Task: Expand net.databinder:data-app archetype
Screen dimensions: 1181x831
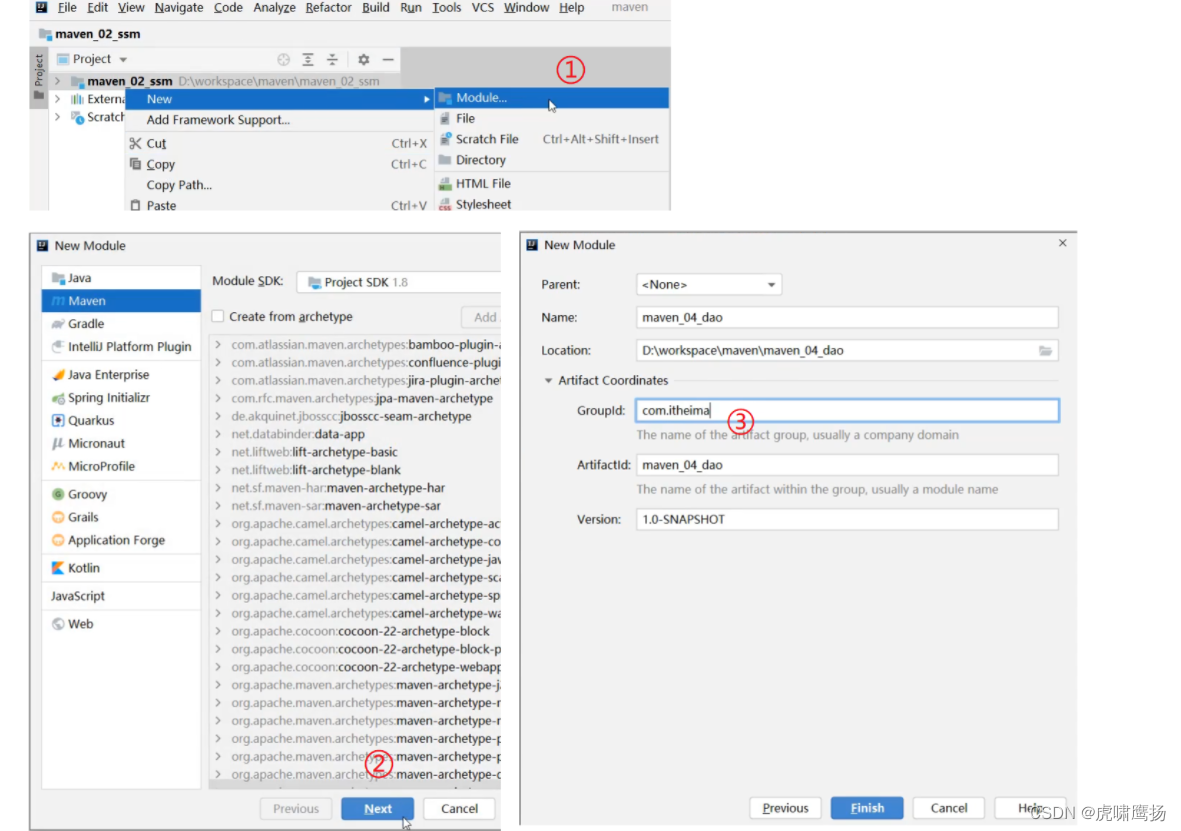Action: [x=218, y=434]
